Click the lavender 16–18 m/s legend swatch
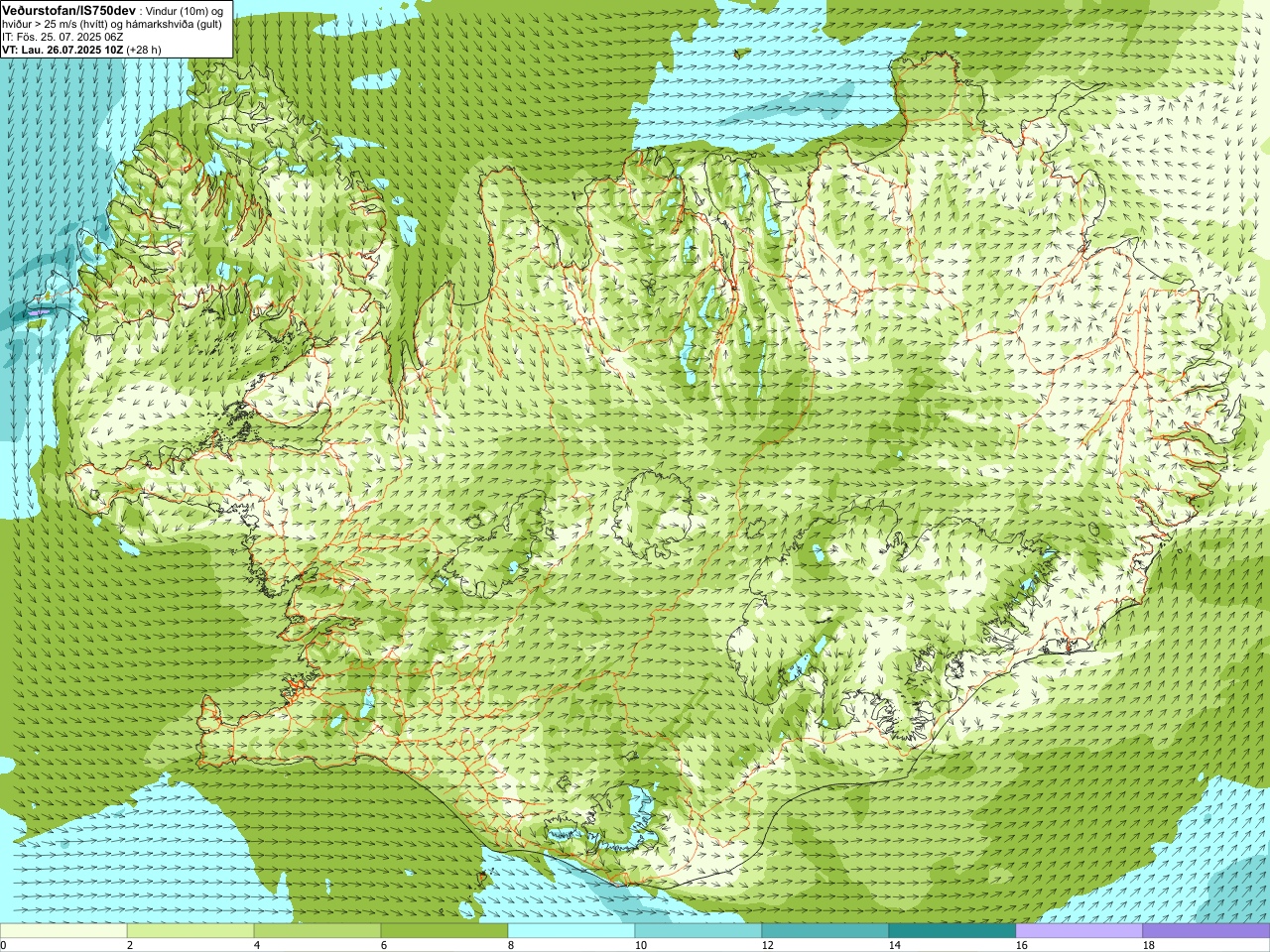Image resolution: width=1270 pixels, height=952 pixels. tap(1079, 931)
